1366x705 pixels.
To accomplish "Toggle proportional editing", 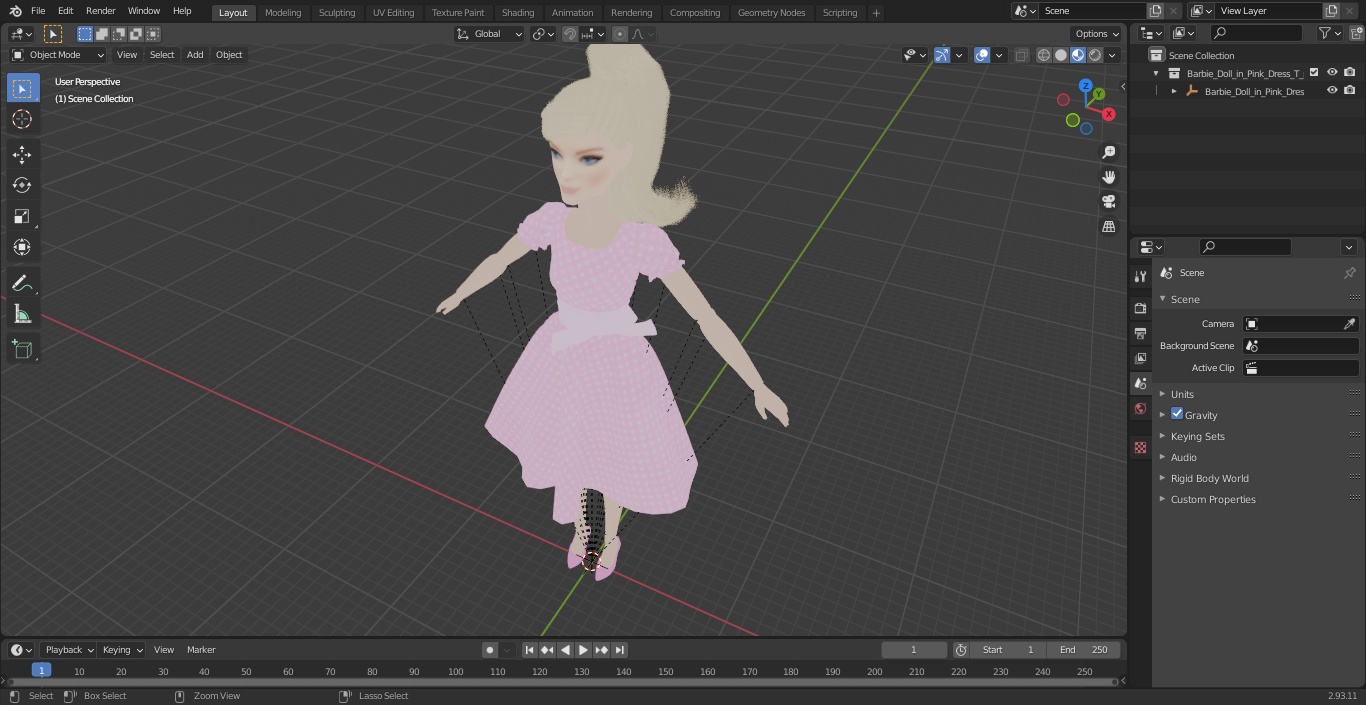I will (x=619, y=34).
